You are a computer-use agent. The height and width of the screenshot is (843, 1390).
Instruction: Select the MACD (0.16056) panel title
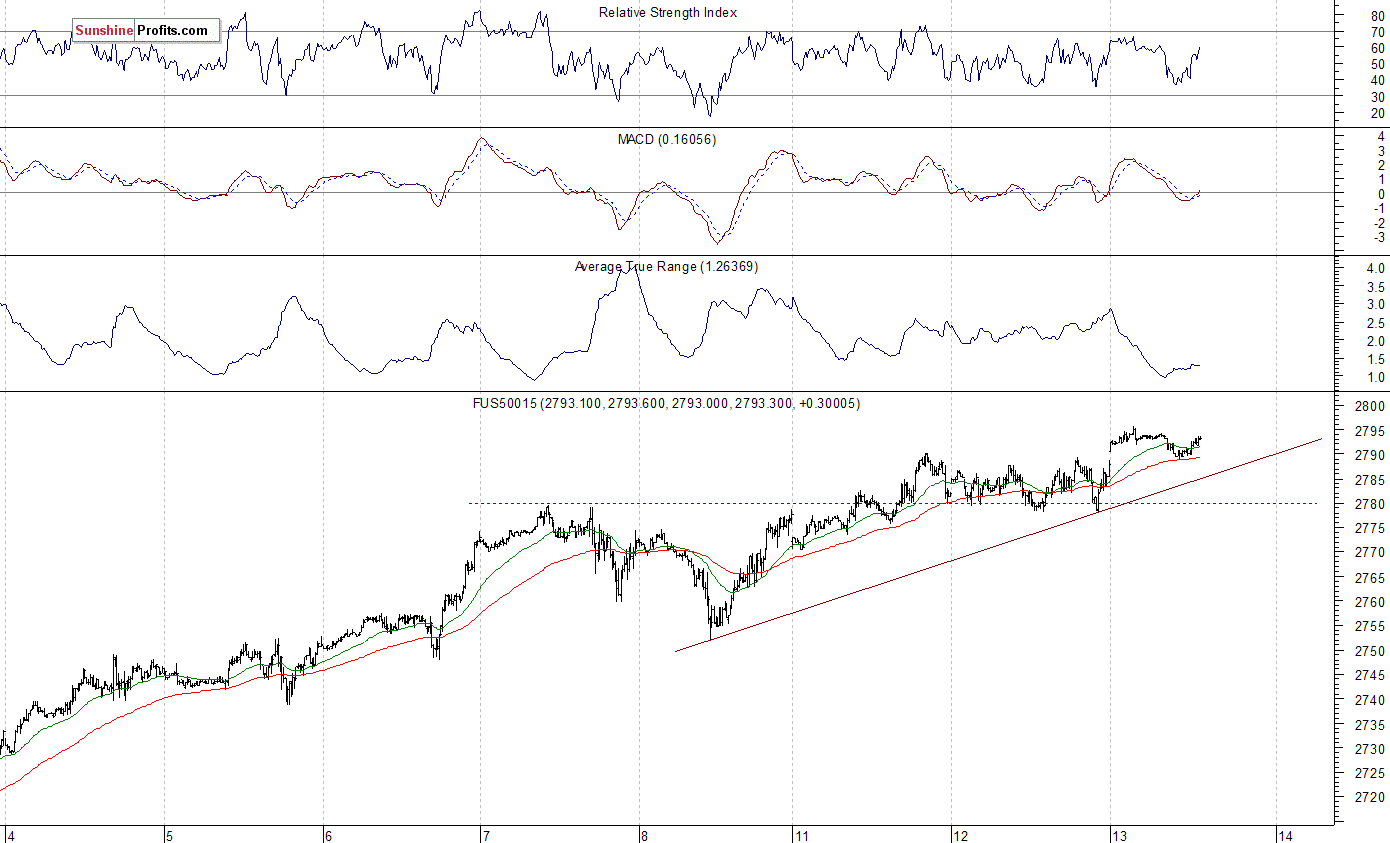click(667, 139)
